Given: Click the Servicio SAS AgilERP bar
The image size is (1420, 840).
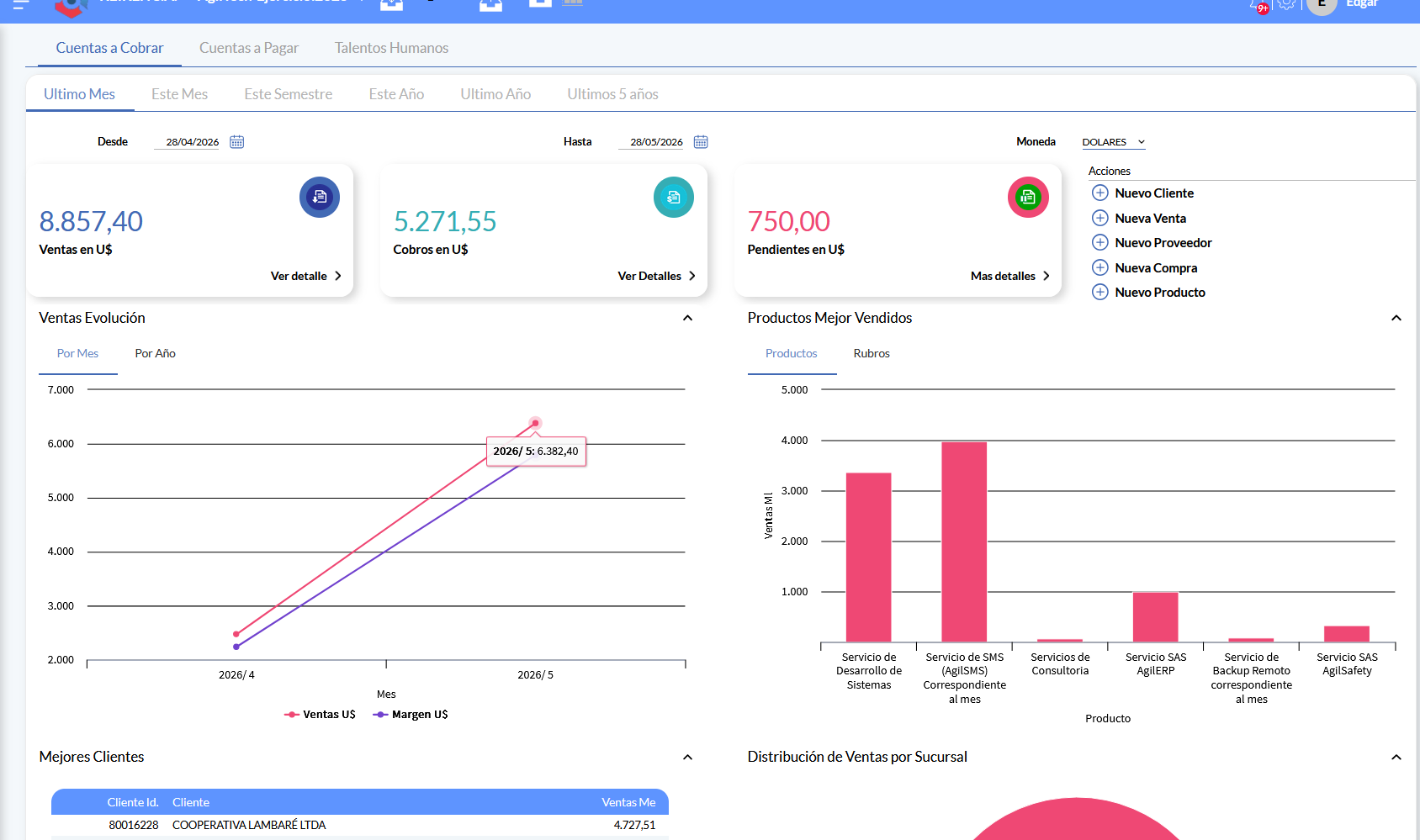Looking at the screenshot, I should click(x=1155, y=617).
